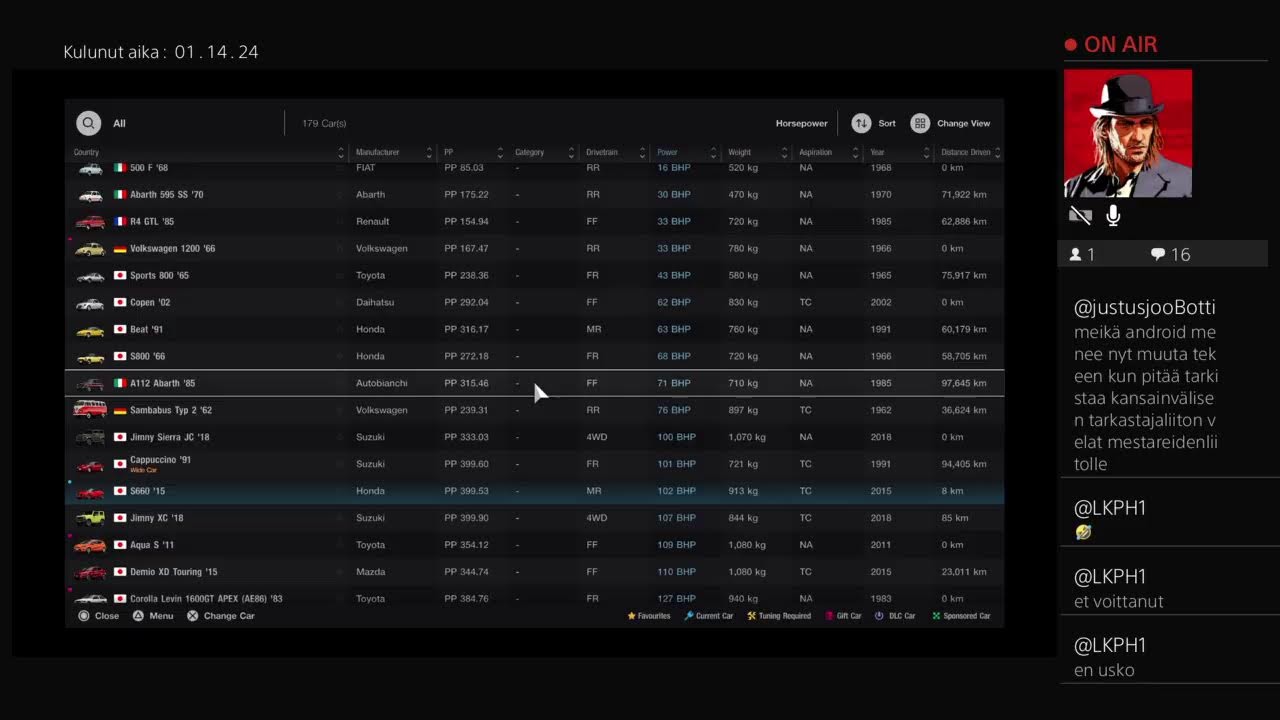Viewport: 1280px width, 720px height.
Task: Click the Beat '91 yellow car thumbnail
Action: tap(91, 330)
